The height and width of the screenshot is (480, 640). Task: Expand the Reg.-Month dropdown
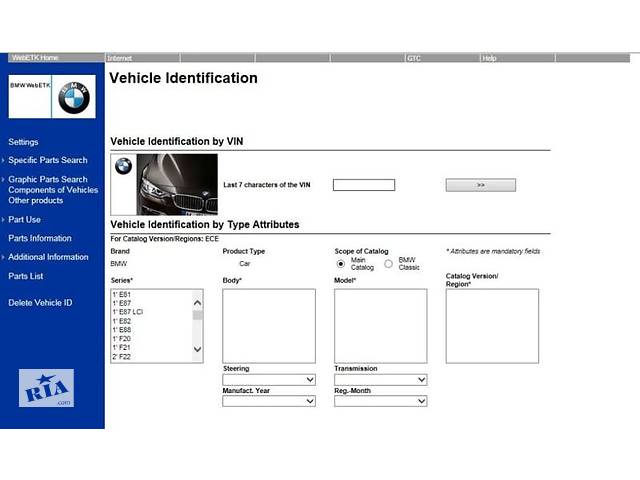point(380,401)
